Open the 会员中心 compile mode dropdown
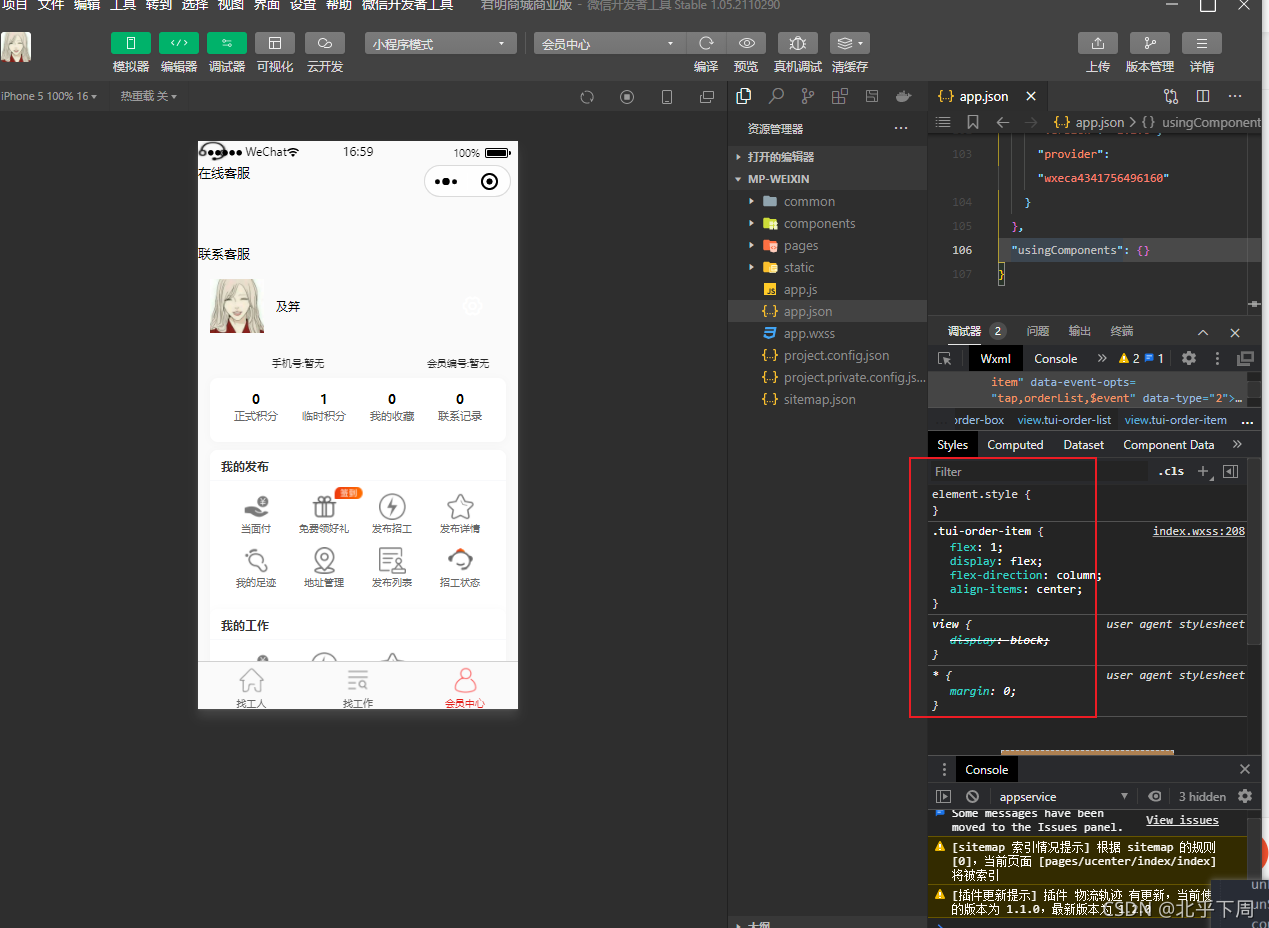The width and height of the screenshot is (1269, 928). [609, 44]
